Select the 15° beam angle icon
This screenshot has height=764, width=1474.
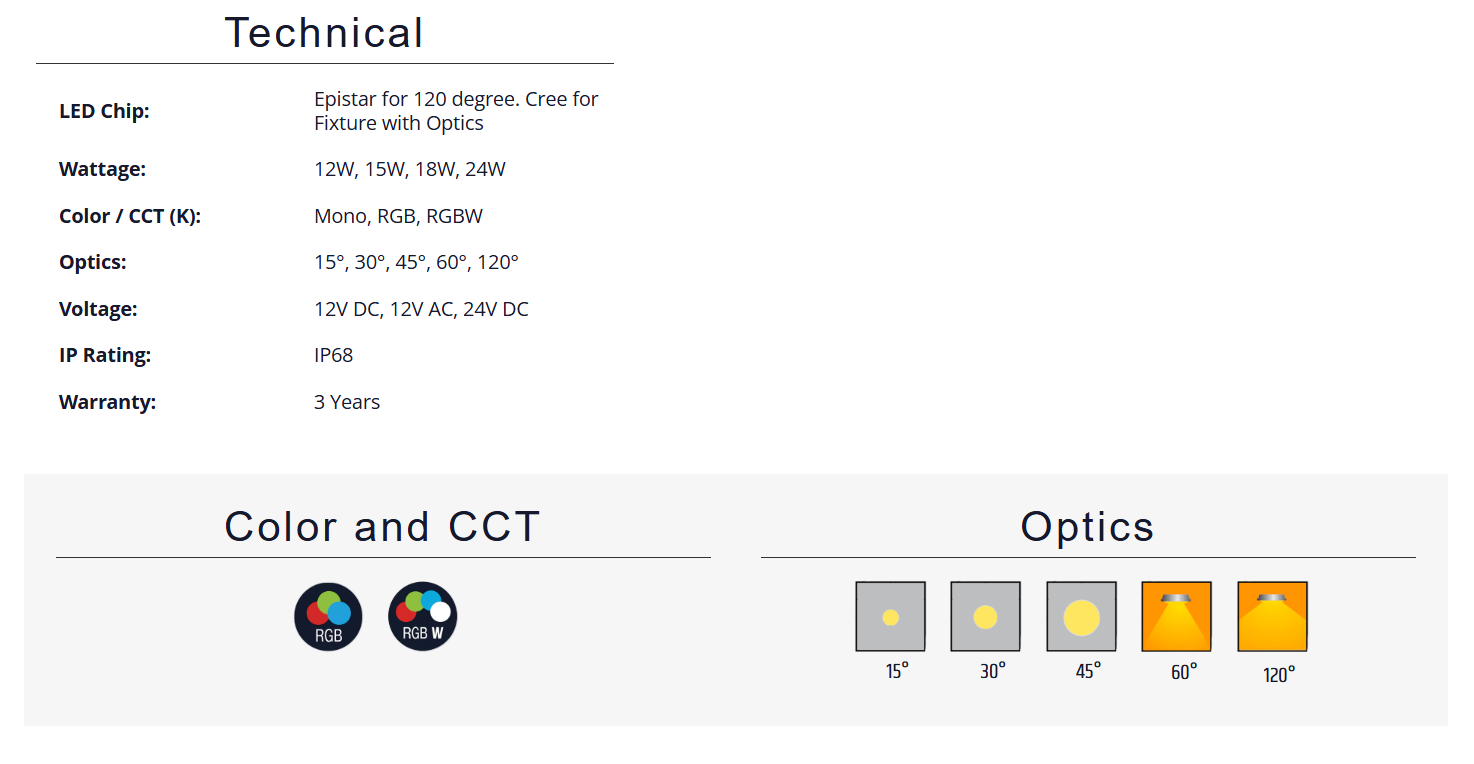click(x=890, y=617)
